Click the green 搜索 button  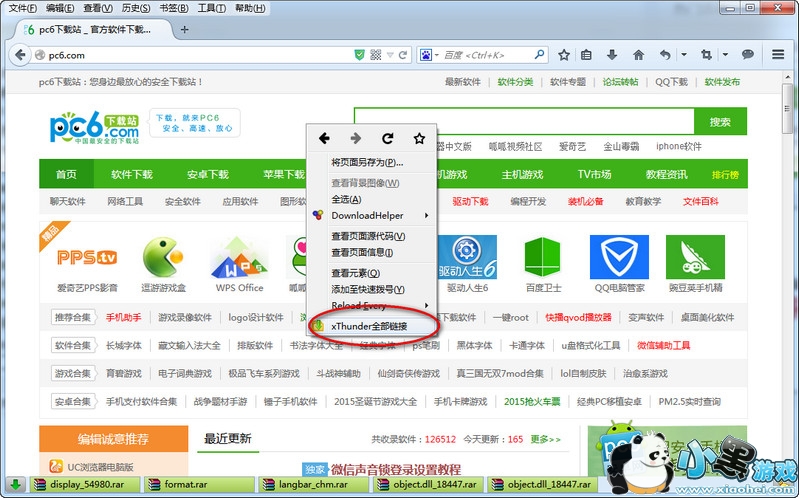[x=720, y=121]
